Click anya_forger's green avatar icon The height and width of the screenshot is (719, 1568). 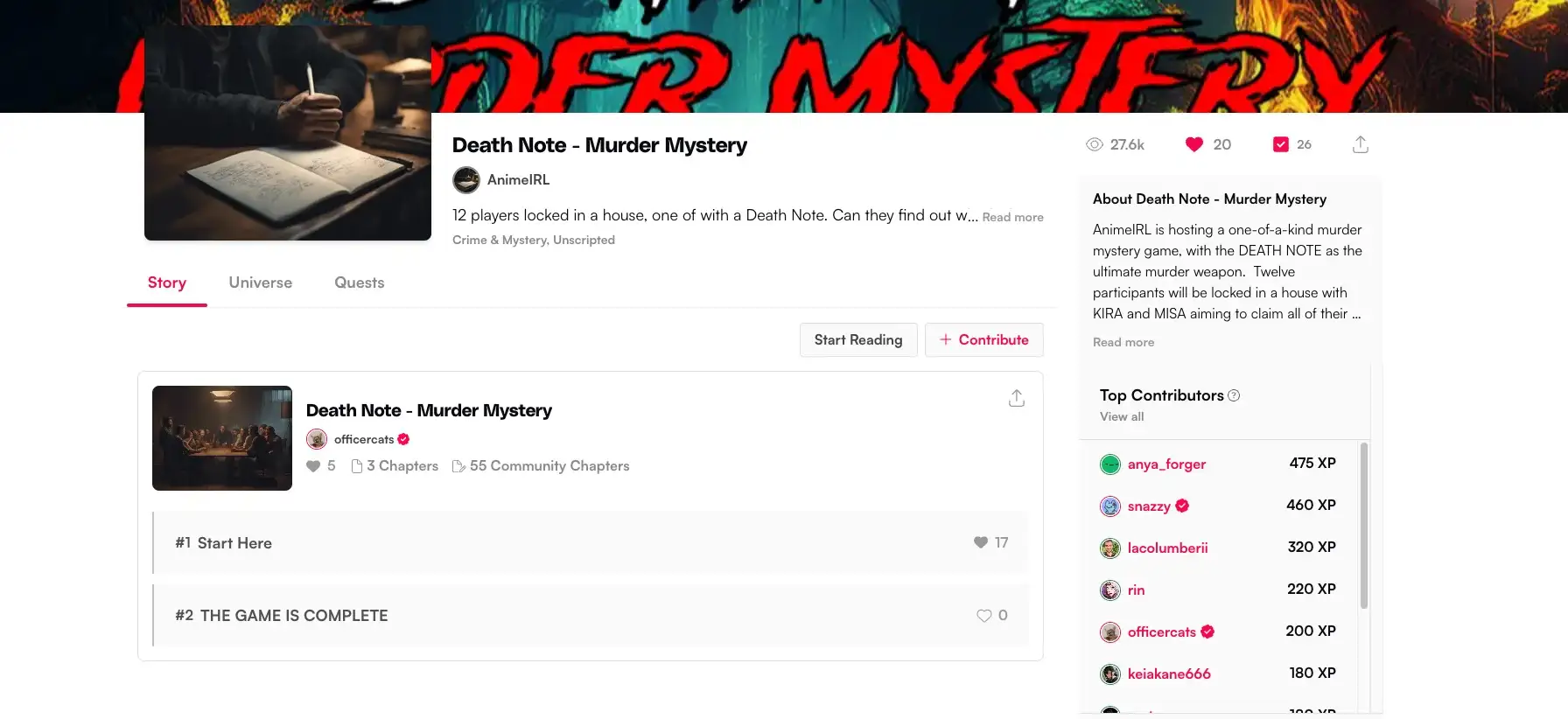tap(1109, 464)
